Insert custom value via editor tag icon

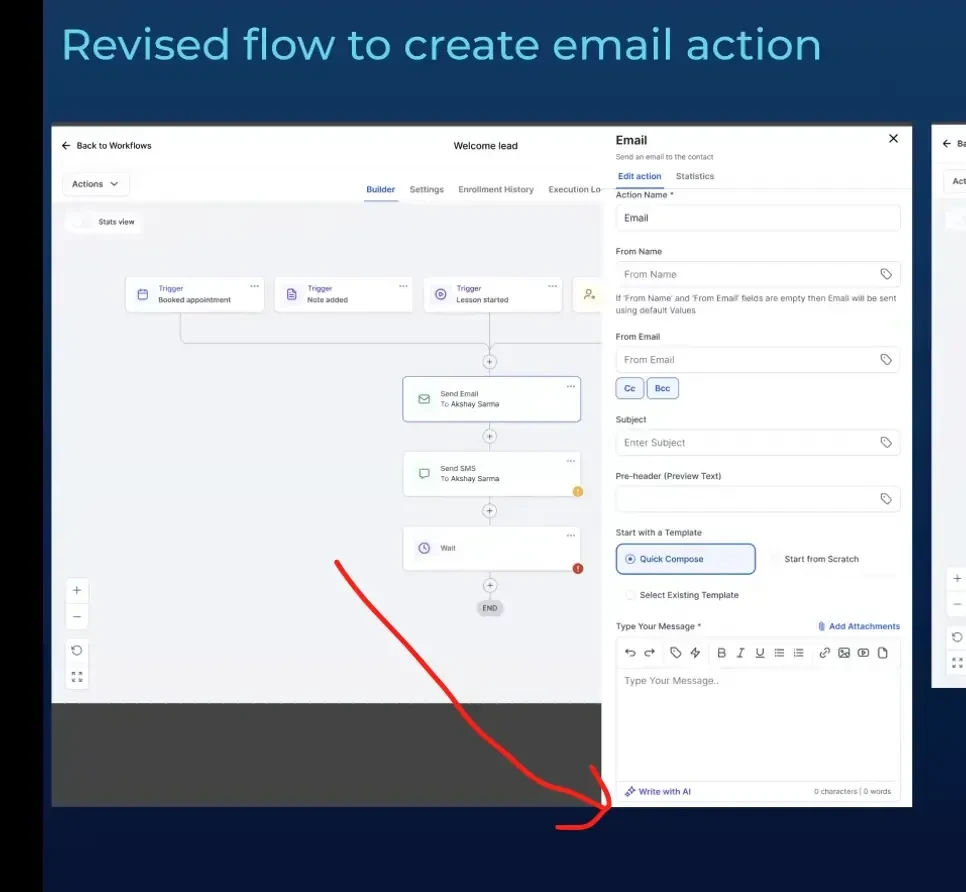coord(676,653)
